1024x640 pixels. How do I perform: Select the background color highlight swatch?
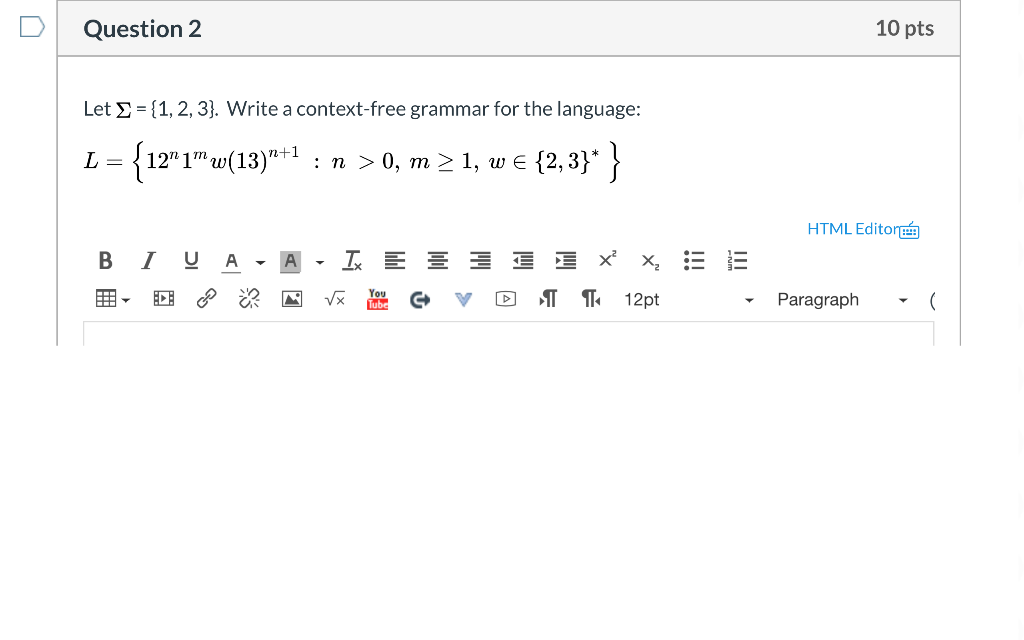tap(291, 261)
